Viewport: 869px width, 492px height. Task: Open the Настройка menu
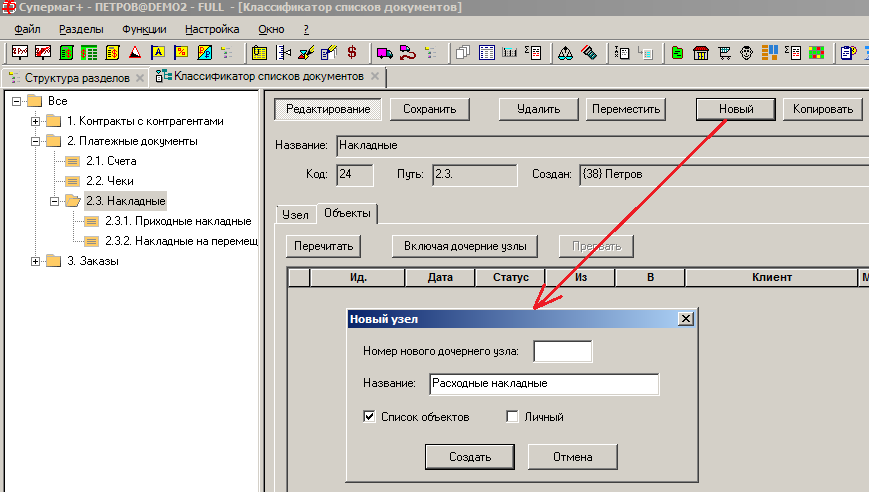[x=212, y=29]
